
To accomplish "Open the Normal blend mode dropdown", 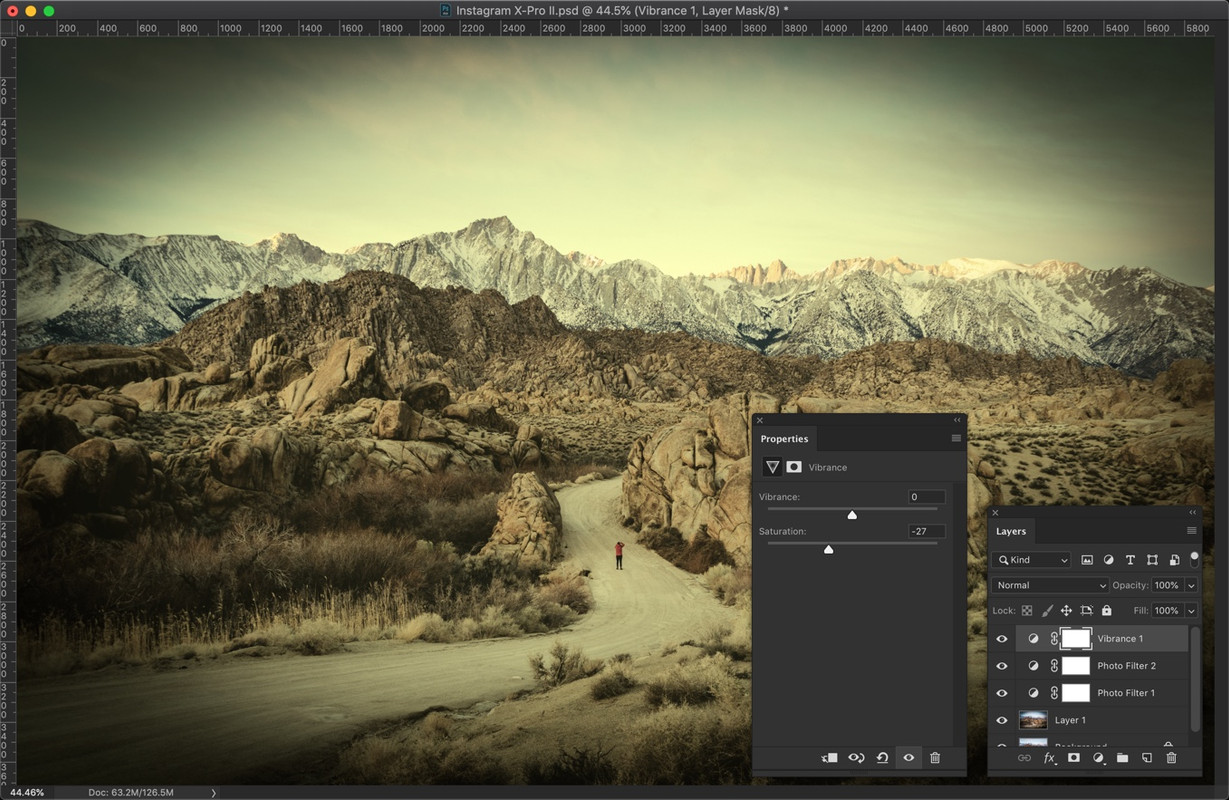I will tap(1050, 585).
